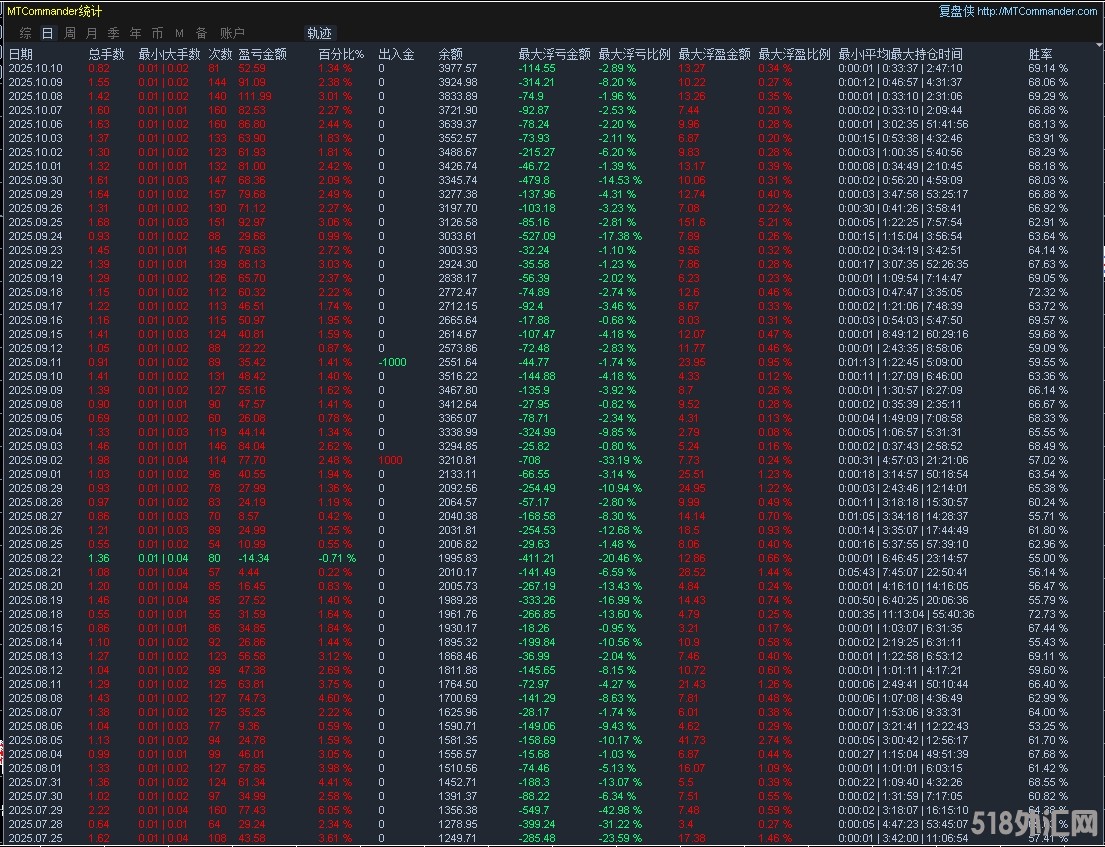
Task: Select the 2025.08.22 row date
Action: (35, 557)
